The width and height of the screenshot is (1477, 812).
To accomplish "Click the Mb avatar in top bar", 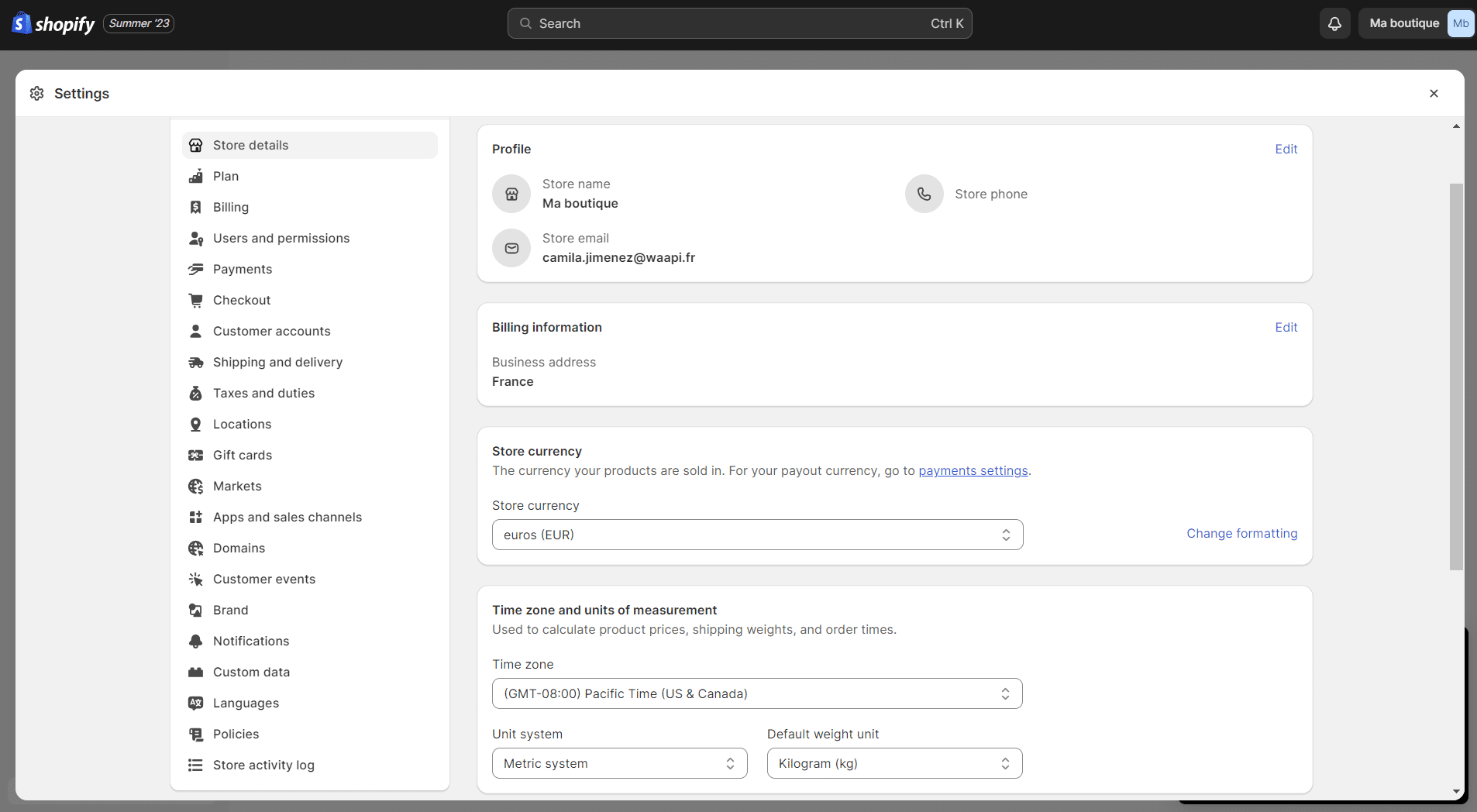I will tap(1461, 23).
